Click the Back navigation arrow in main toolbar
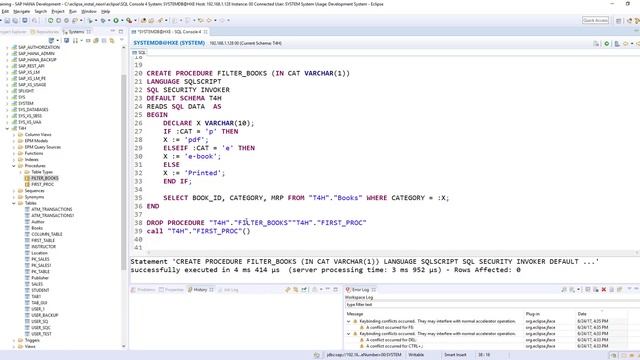 click(209, 20)
